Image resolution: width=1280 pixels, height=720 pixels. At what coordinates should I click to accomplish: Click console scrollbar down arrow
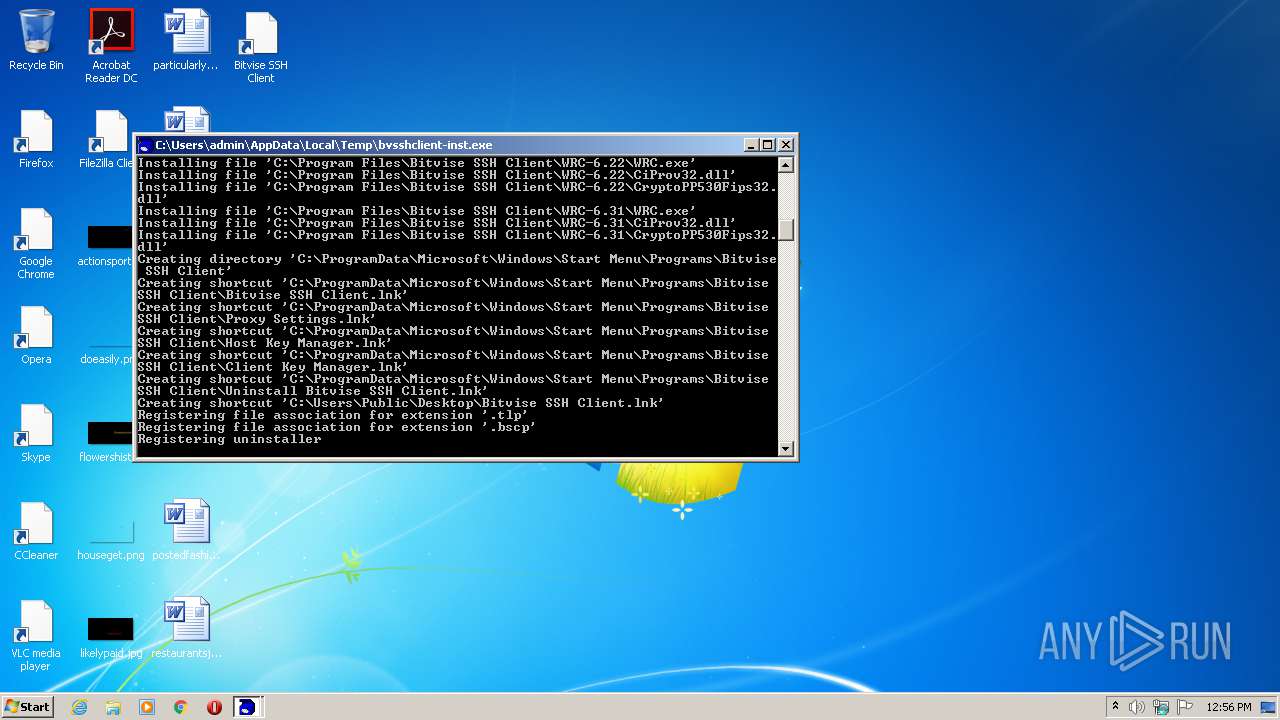786,449
